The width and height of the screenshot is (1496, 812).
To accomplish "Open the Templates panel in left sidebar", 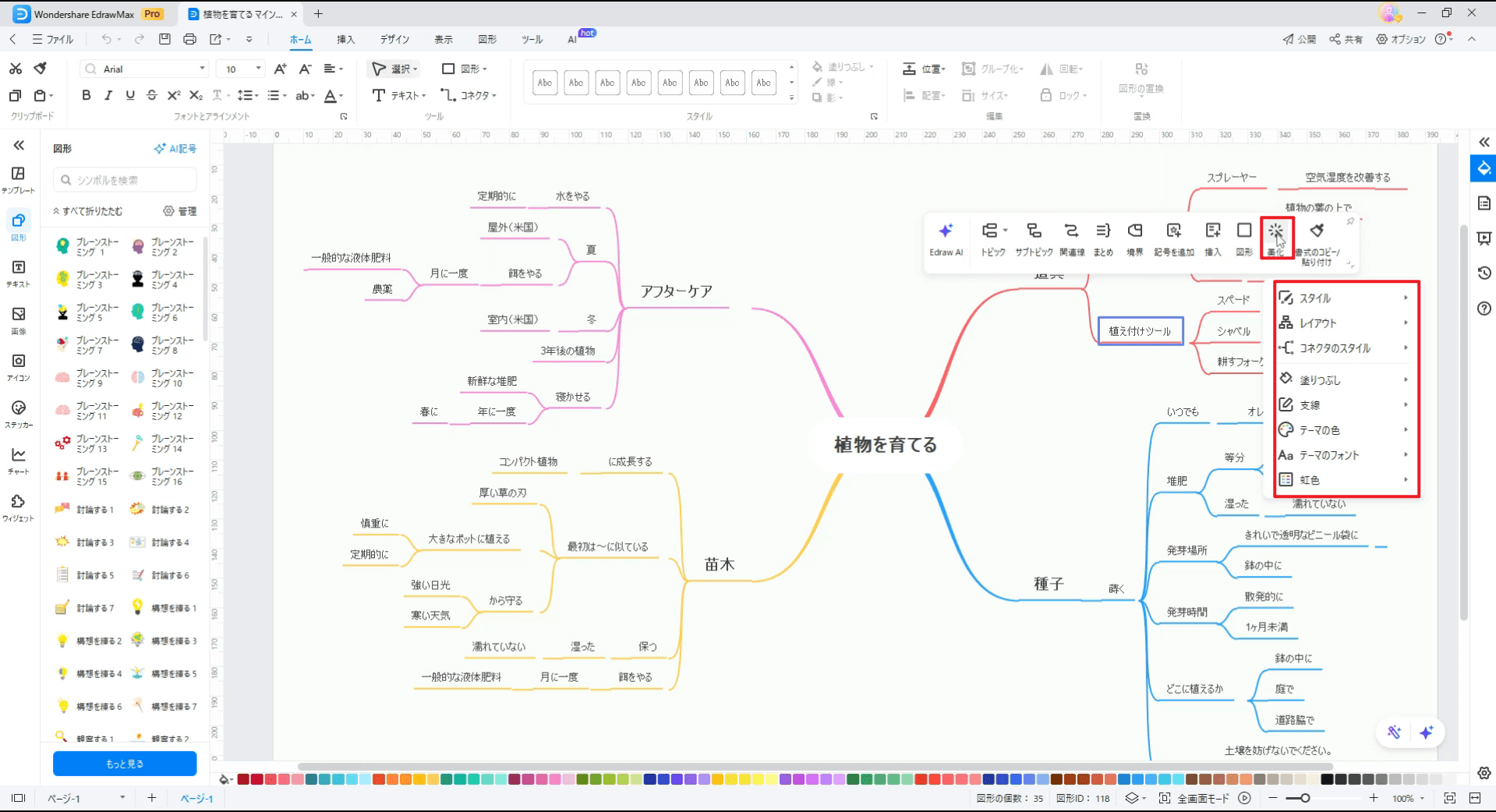I will coord(18,180).
